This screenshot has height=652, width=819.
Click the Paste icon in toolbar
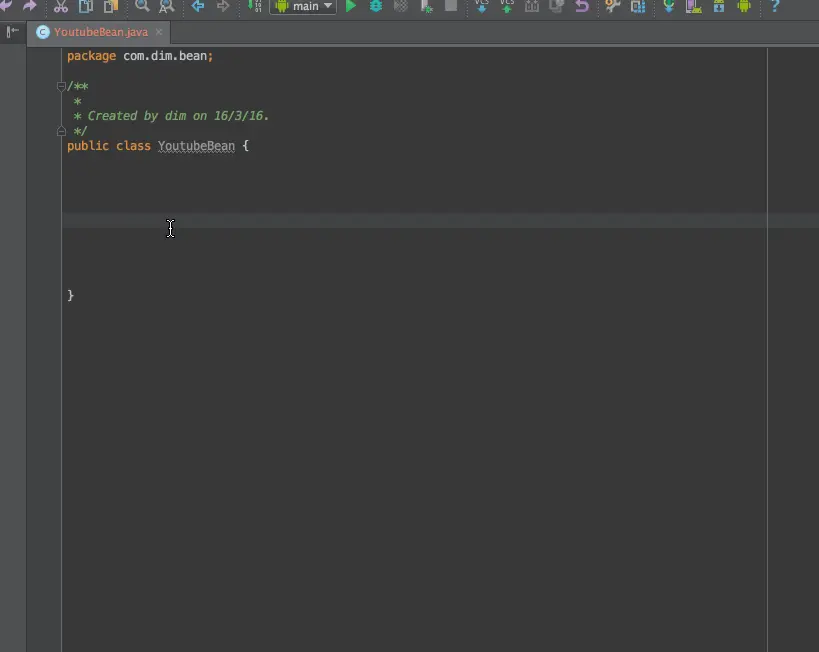point(111,6)
